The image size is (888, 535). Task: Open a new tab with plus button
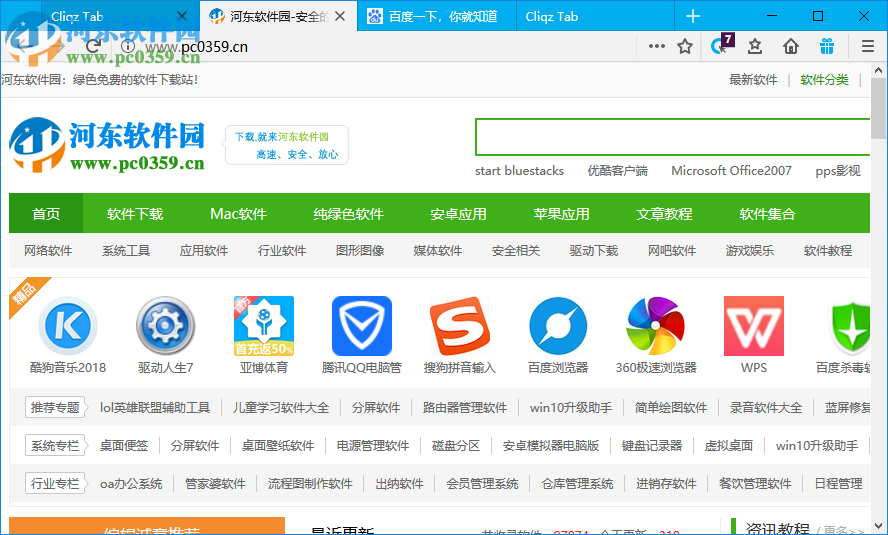693,16
